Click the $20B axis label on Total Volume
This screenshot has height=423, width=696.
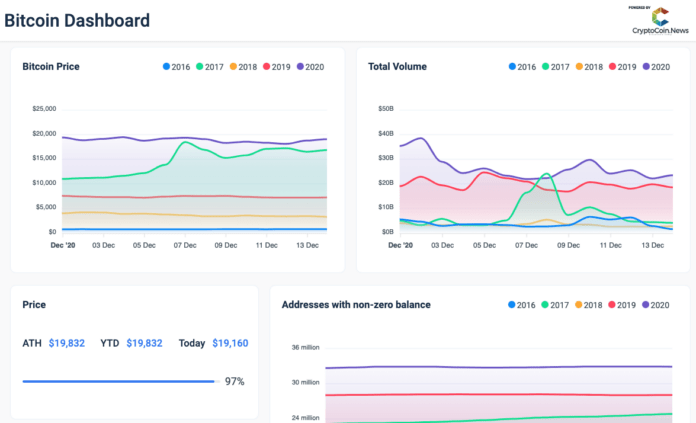[x=386, y=182]
